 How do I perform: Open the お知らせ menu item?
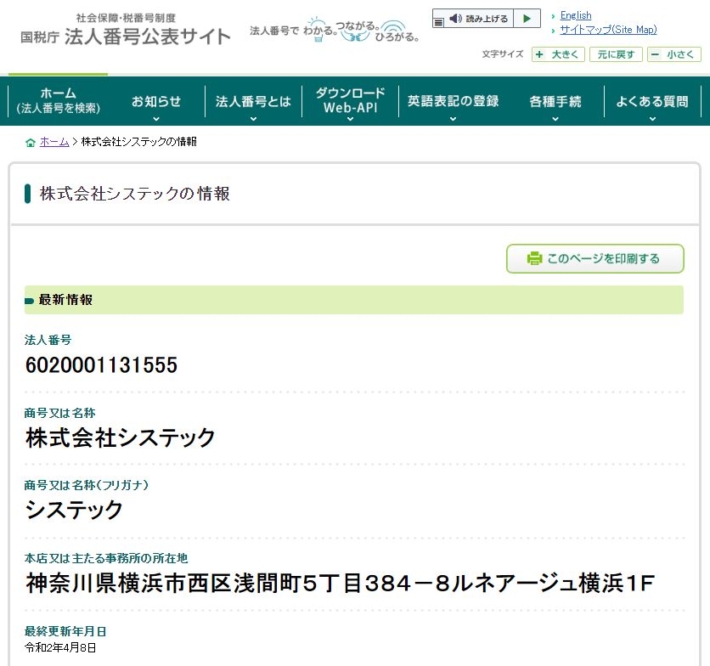point(156,101)
